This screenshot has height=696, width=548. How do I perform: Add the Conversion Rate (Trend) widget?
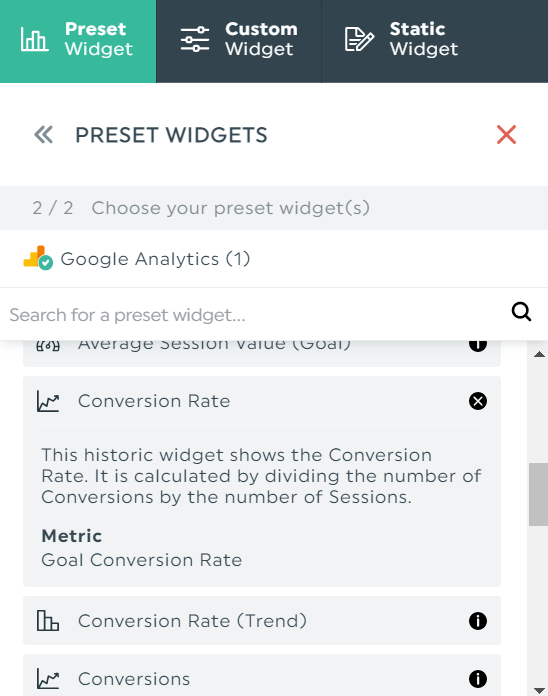click(x=262, y=621)
